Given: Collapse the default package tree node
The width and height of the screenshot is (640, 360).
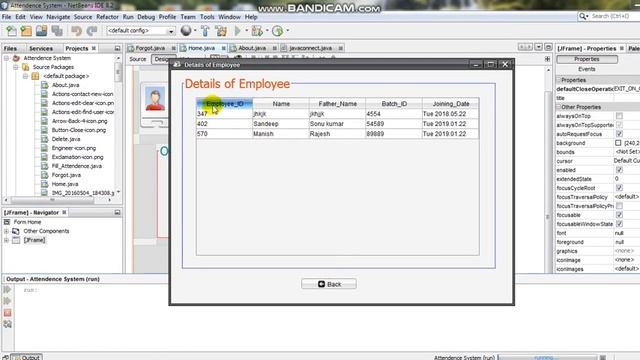Looking at the screenshot, I should pos(25,76).
